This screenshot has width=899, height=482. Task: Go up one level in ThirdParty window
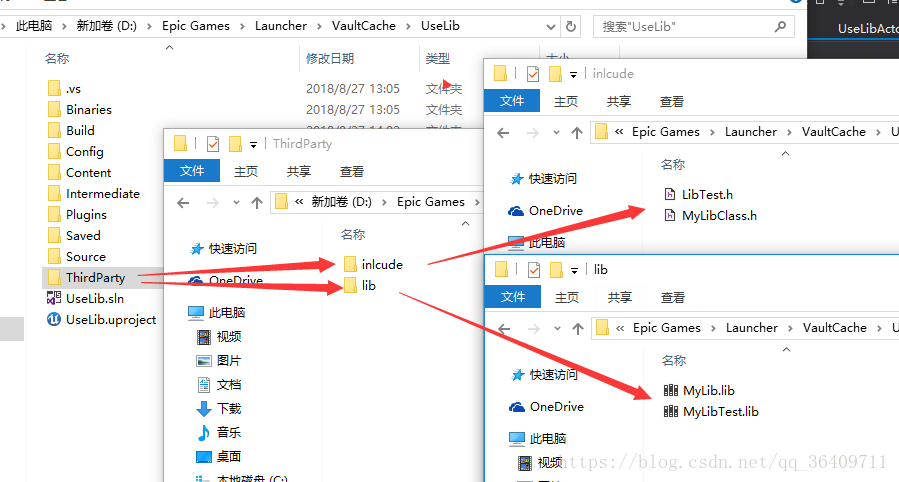click(x=257, y=202)
